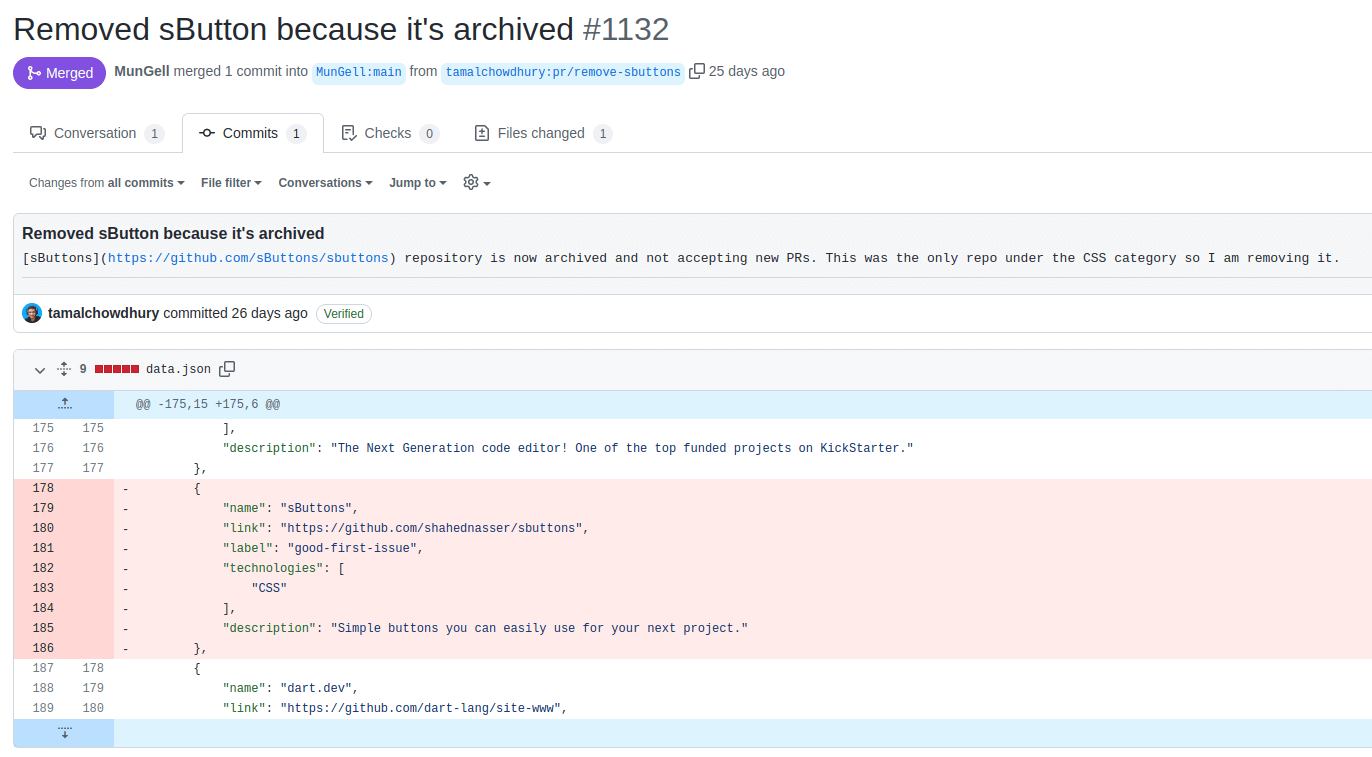Open the 'Changes from all commits' dropdown
The width and height of the screenshot is (1372, 757).
(107, 183)
